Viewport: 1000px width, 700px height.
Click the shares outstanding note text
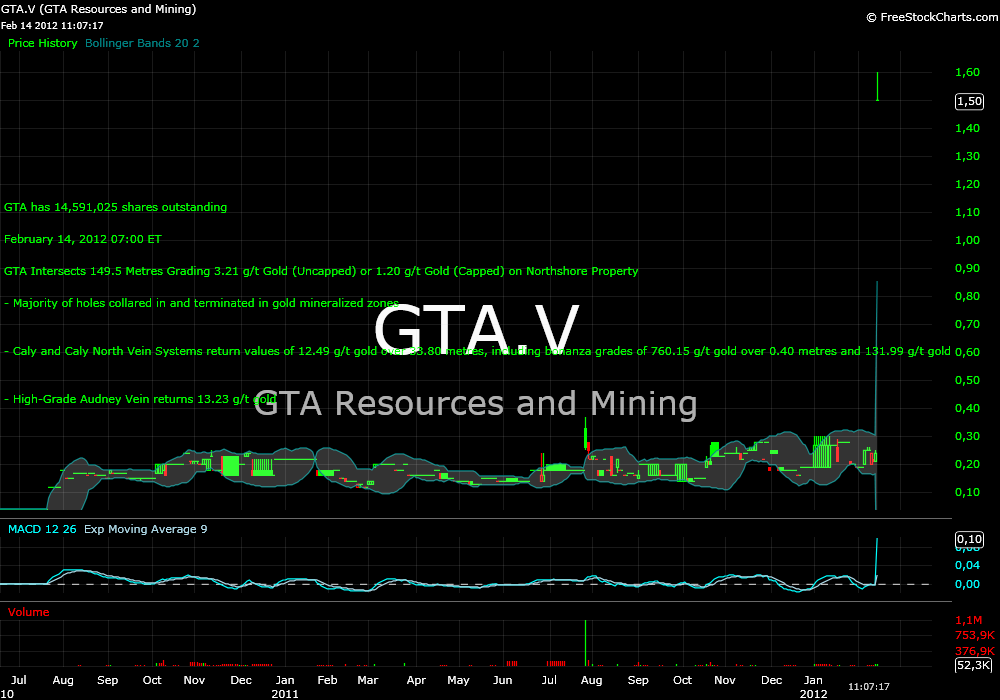coord(115,207)
